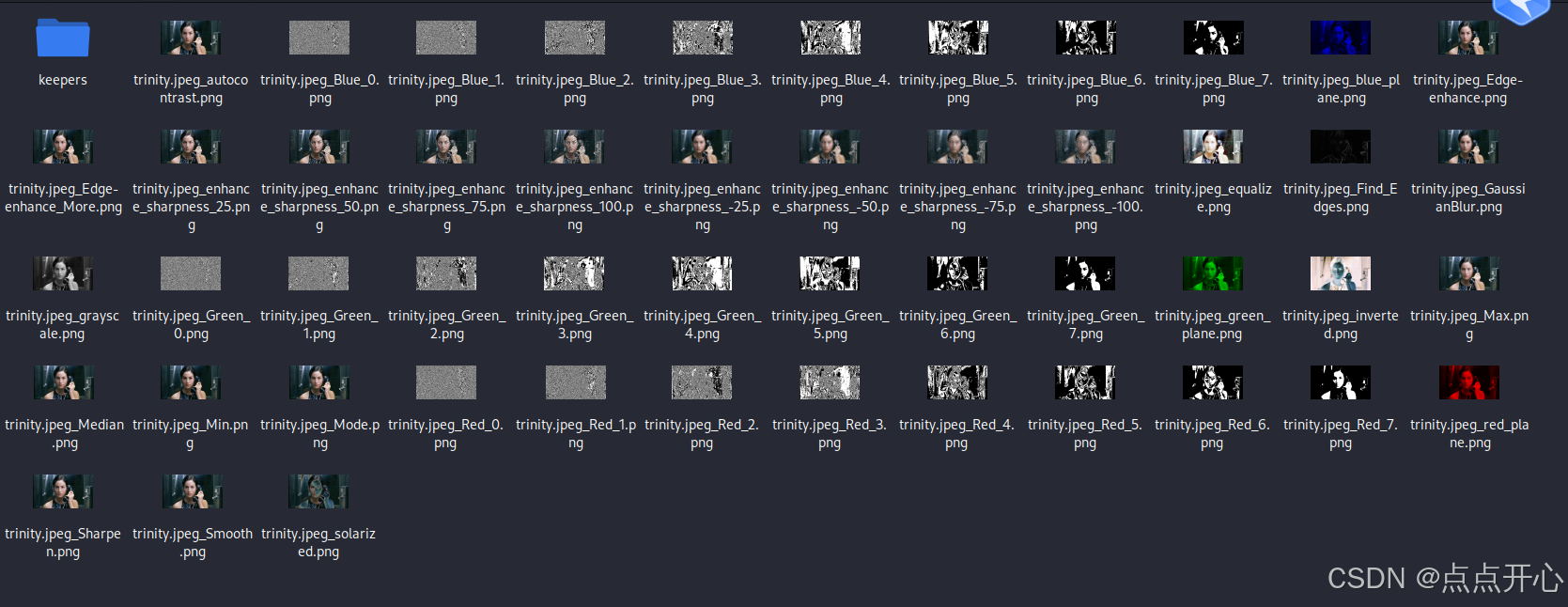This screenshot has height=607, width=1568.
Task: Select trinity.jpeg_equalize.png thumbnail
Action: tap(1214, 147)
